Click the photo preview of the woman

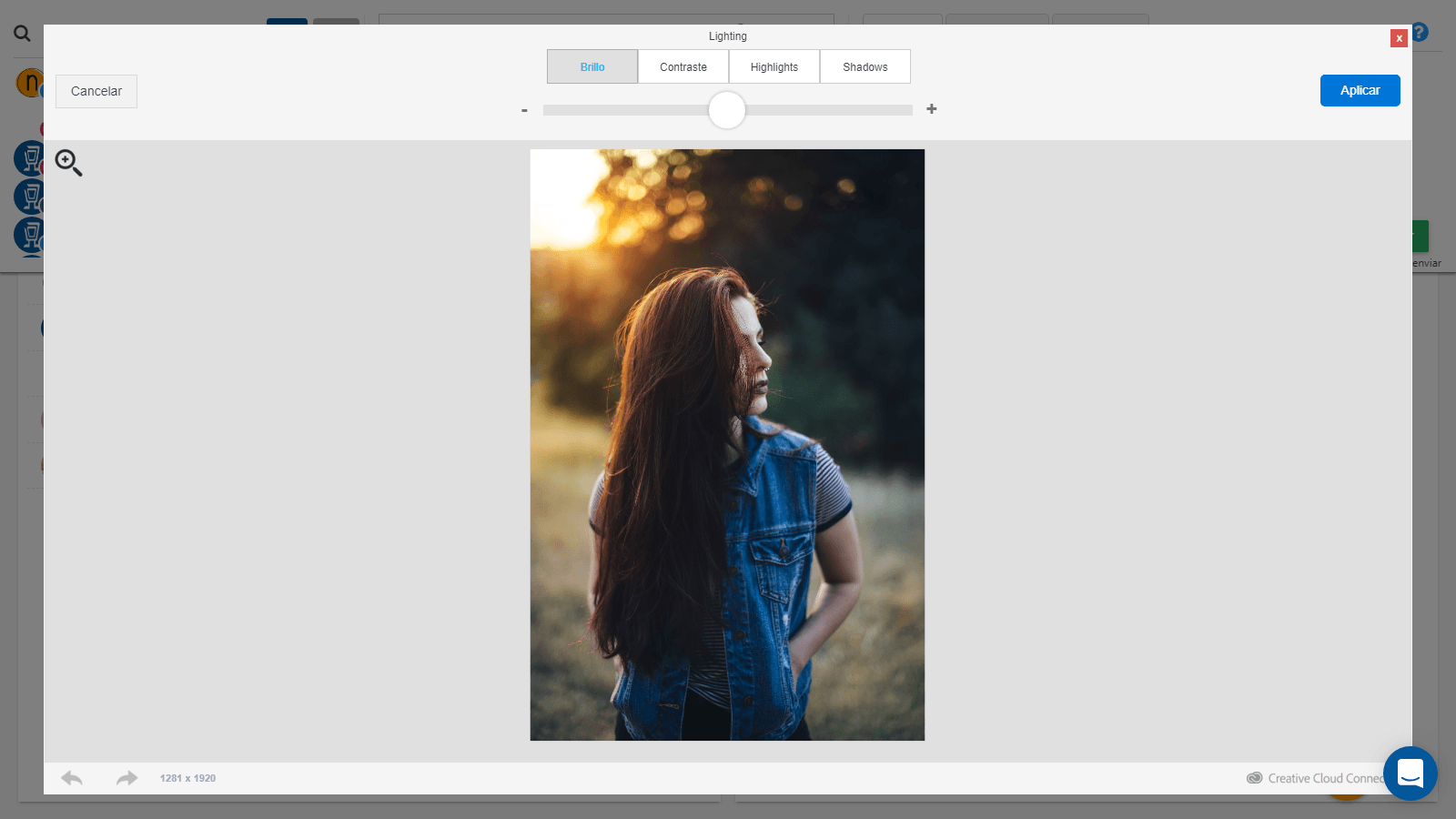(x=727, y=445)
